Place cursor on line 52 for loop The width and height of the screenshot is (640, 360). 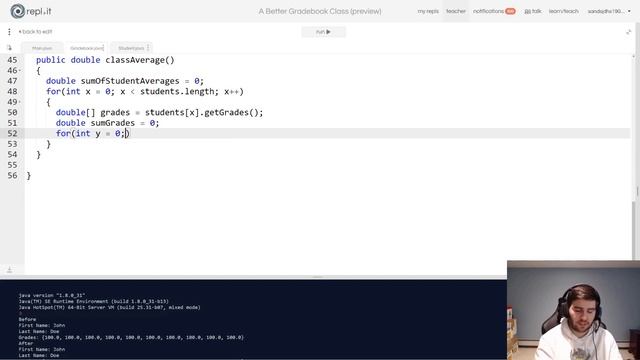(93, 133)
